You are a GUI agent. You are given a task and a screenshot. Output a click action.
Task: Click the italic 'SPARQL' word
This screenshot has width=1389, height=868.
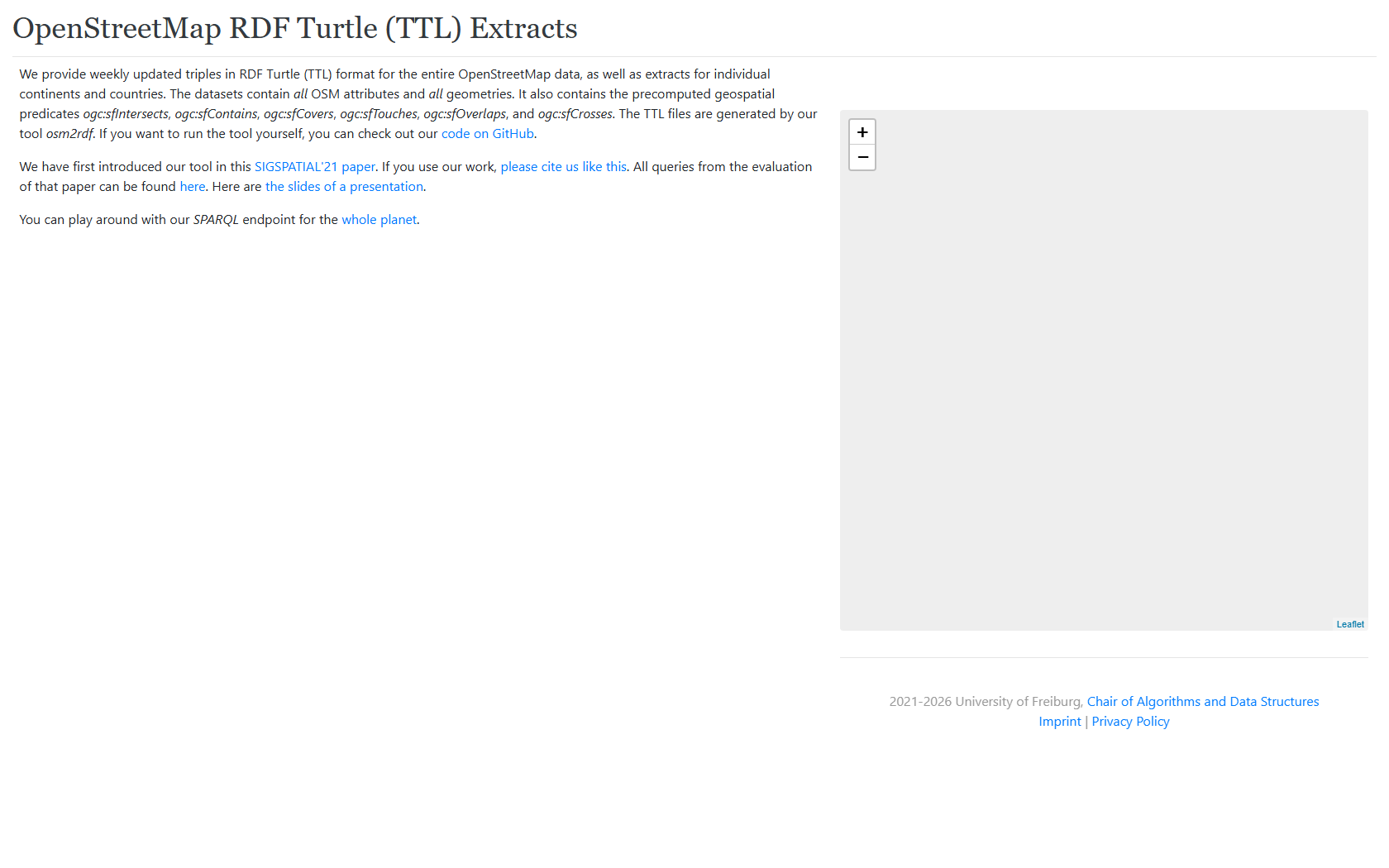point(216,220)
